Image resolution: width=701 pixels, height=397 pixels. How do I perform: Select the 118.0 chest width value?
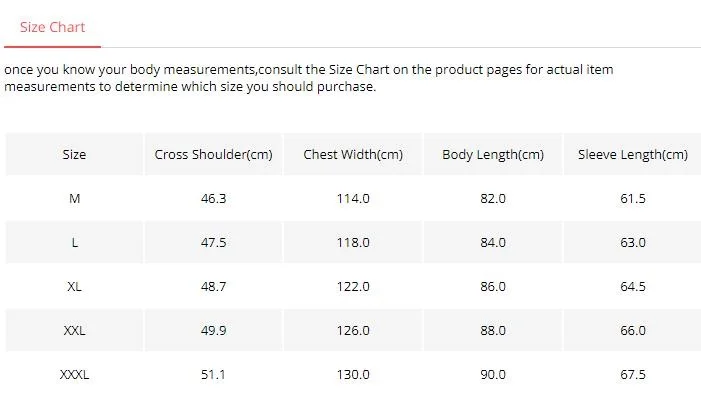pyautogui.click(x=353, y=242)
